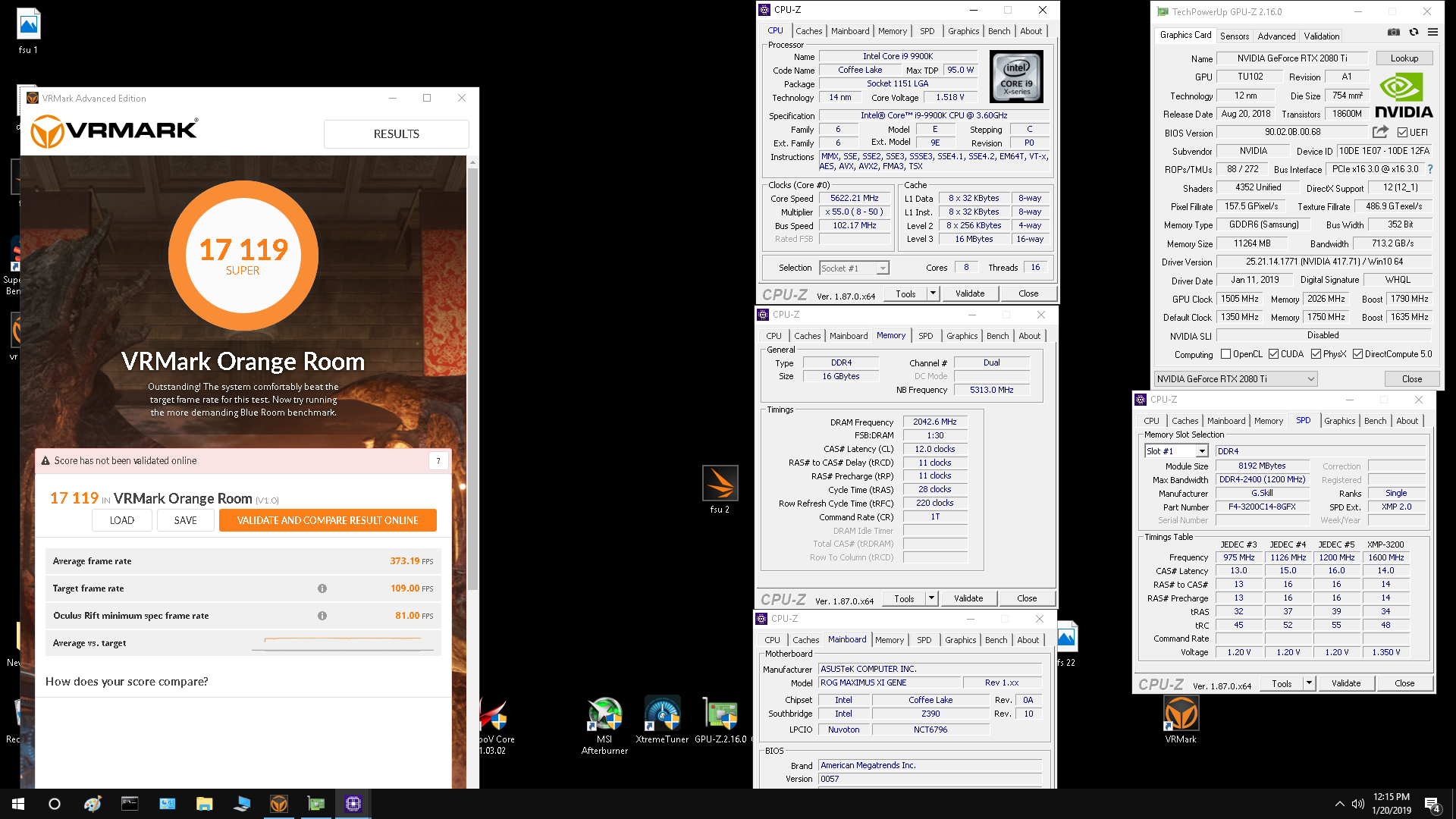
Task: Open the GPU-Z hamburger menu
Action: (1432, 33)
